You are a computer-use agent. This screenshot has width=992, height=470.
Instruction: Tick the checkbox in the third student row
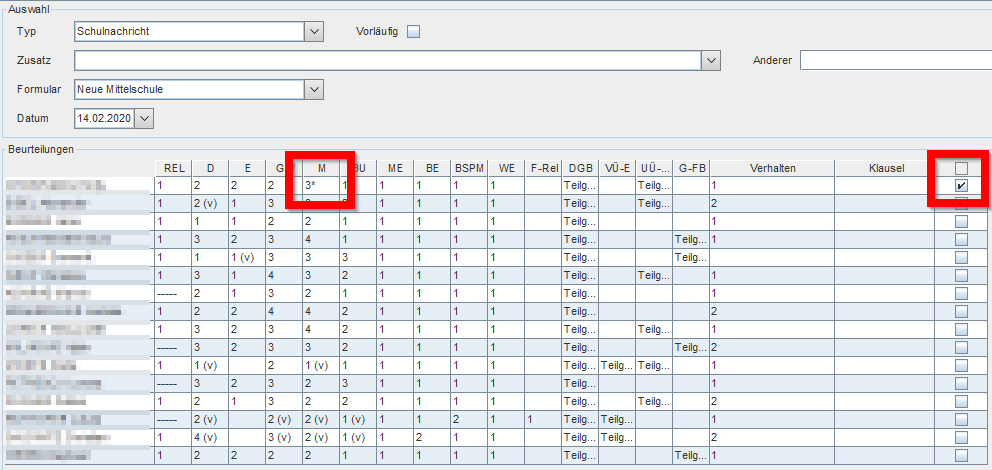point(961,221)
